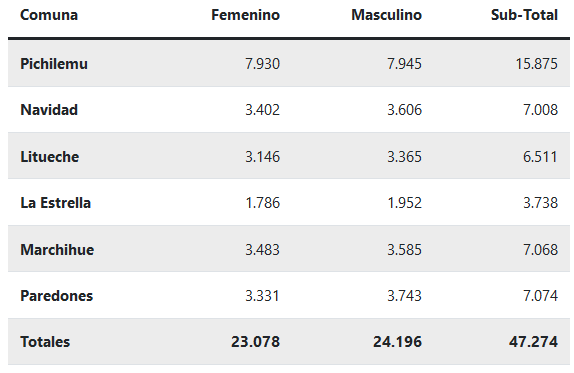Select the Pichilemu row label

pyautogui.click(x=54, y=64)
